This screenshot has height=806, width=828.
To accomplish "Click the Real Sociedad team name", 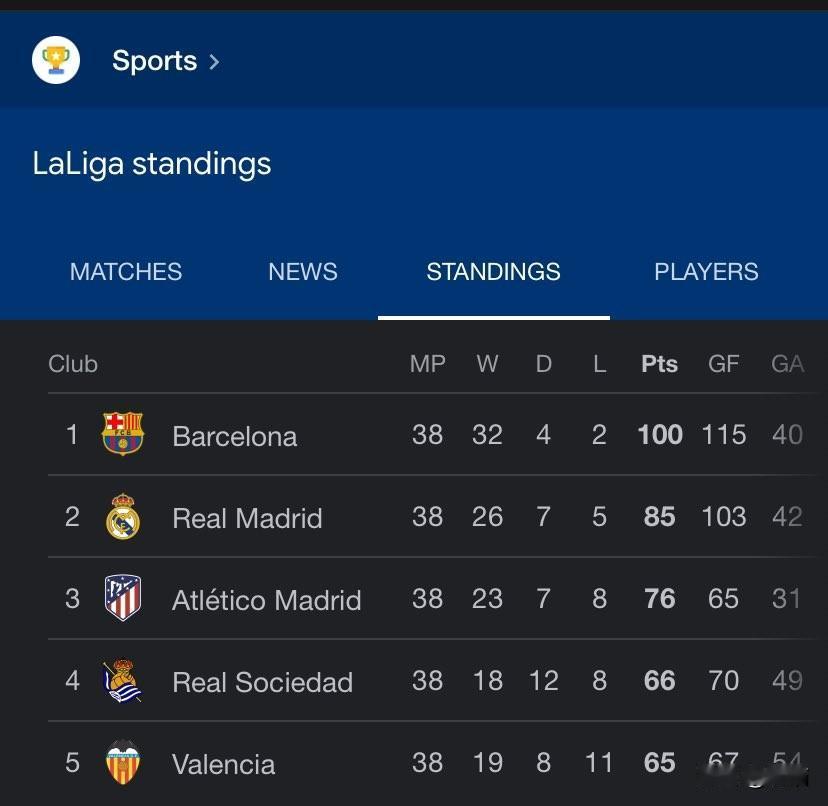I will (x=262, y=682).
